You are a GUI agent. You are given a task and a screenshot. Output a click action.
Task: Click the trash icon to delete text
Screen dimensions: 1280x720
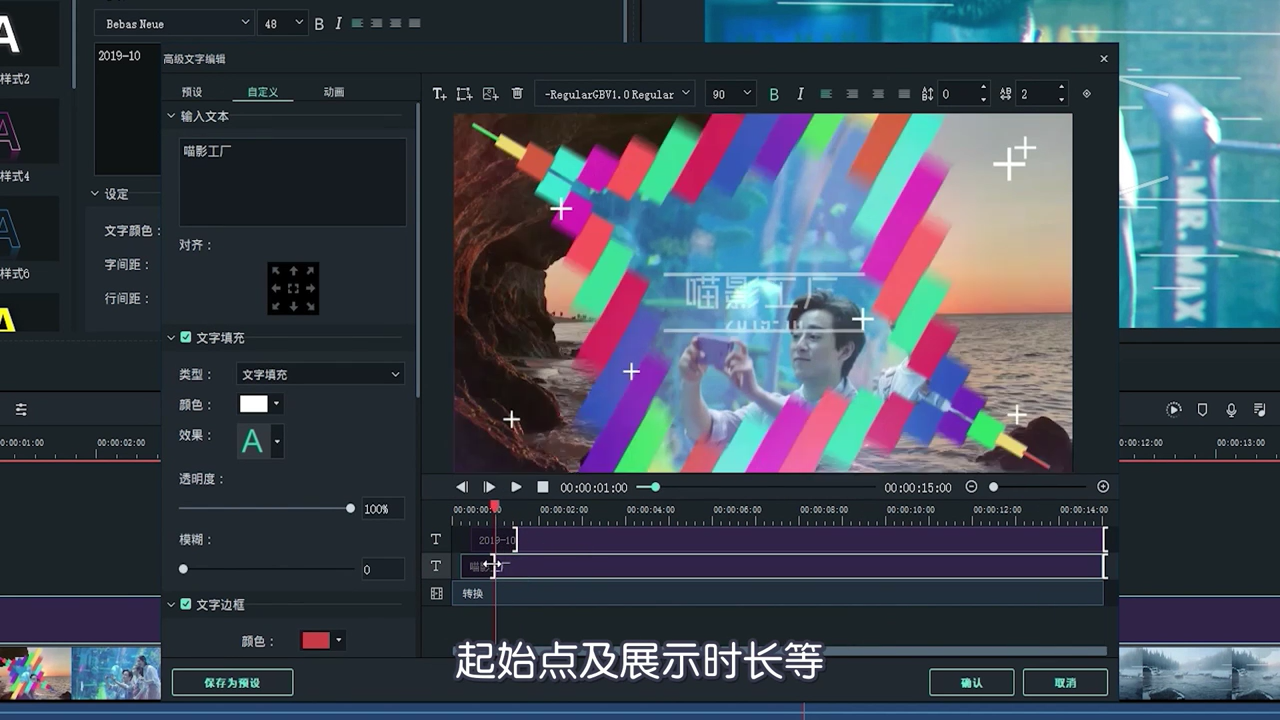coord(517,93)
